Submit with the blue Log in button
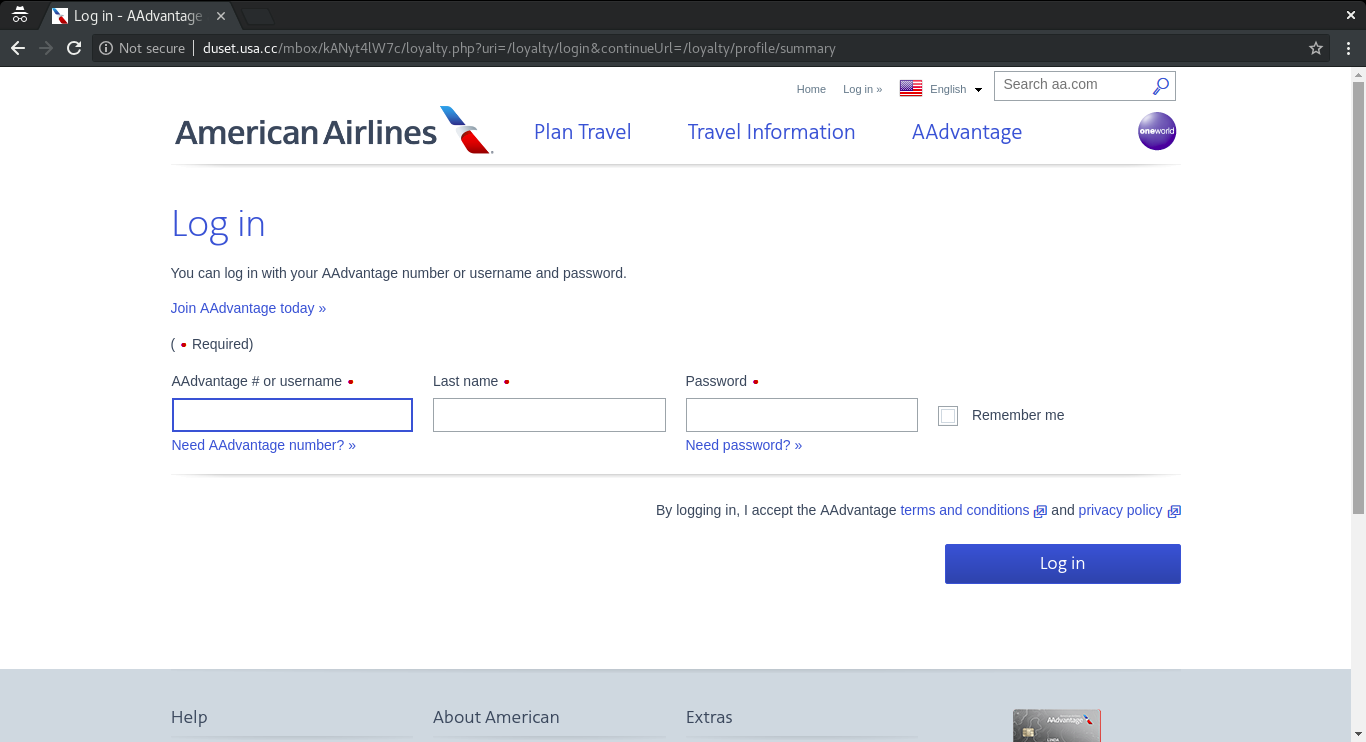Screen dimensions: 1366x742 click(x=1063, y=564)
